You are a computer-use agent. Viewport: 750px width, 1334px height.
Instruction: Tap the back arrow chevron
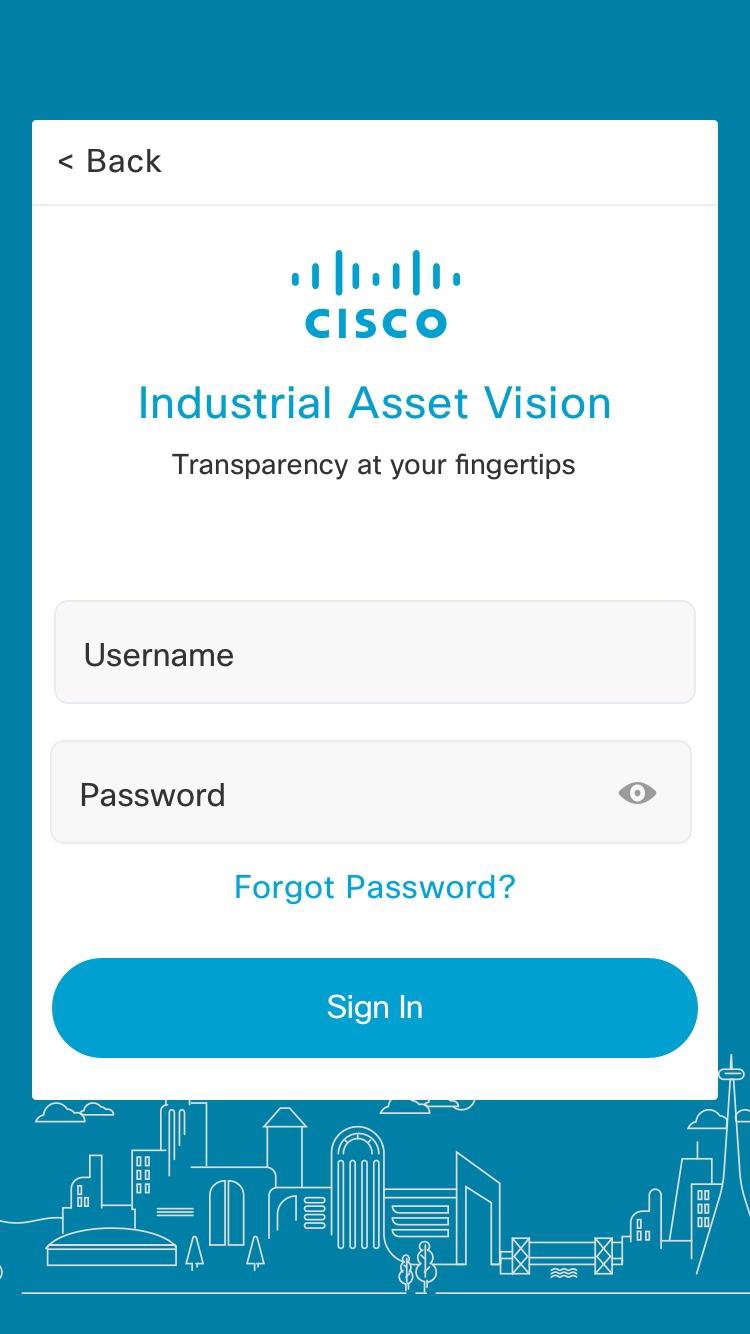[67, 160]
